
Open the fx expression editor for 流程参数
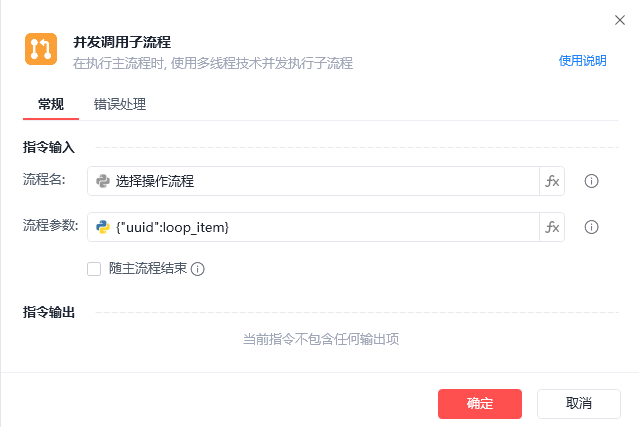pos(552,227)
